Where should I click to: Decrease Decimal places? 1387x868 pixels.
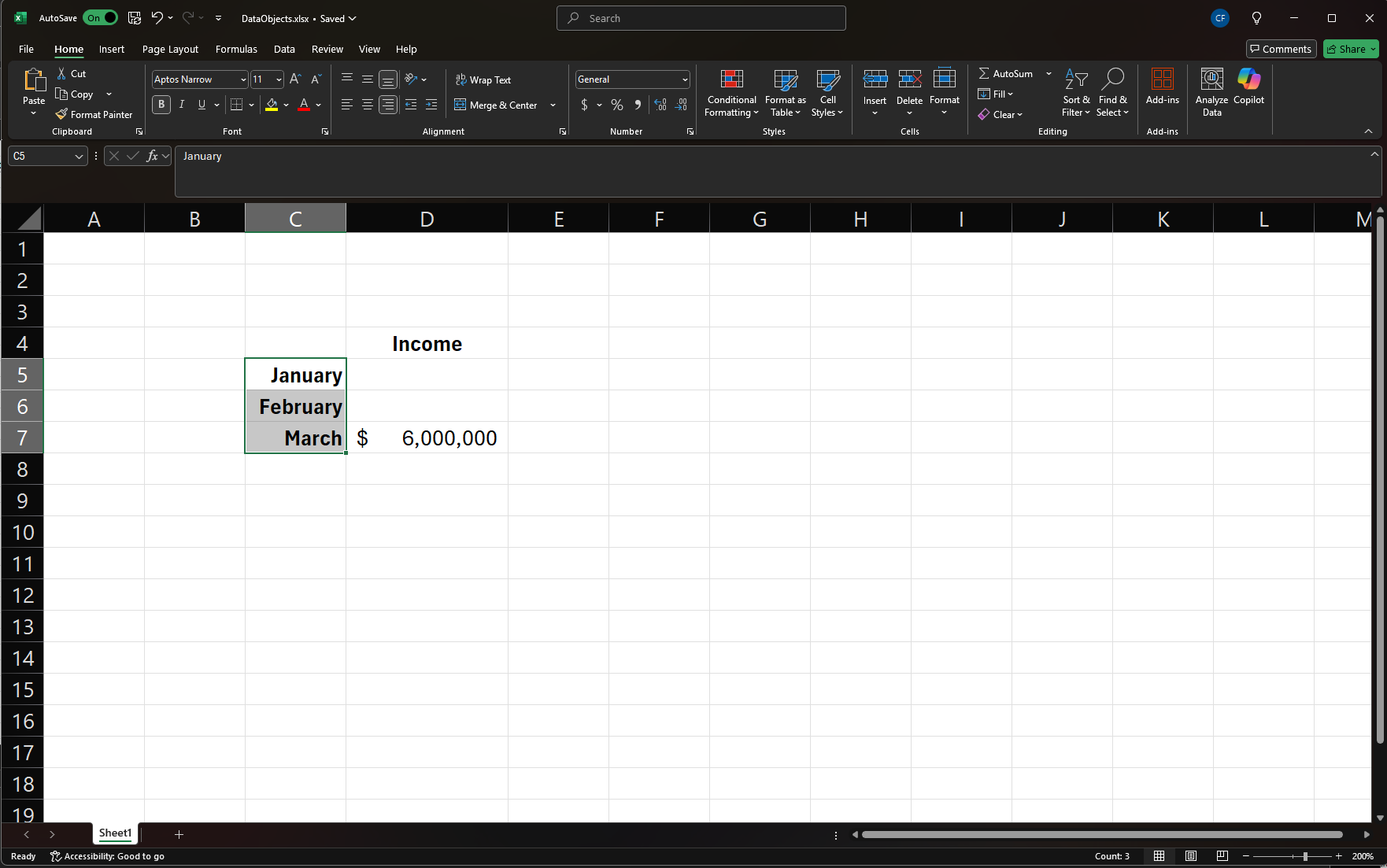click(682, 105)
